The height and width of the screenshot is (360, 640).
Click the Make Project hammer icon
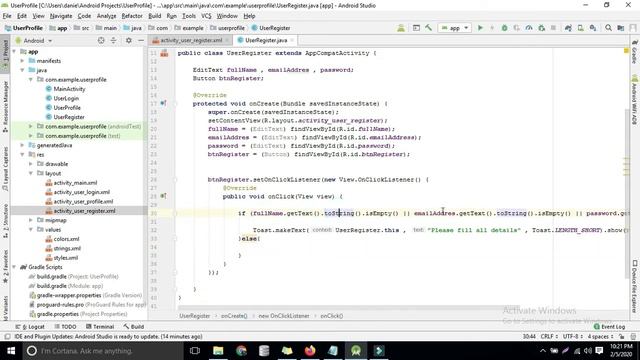pyautogui.click(x=428, y=28)
